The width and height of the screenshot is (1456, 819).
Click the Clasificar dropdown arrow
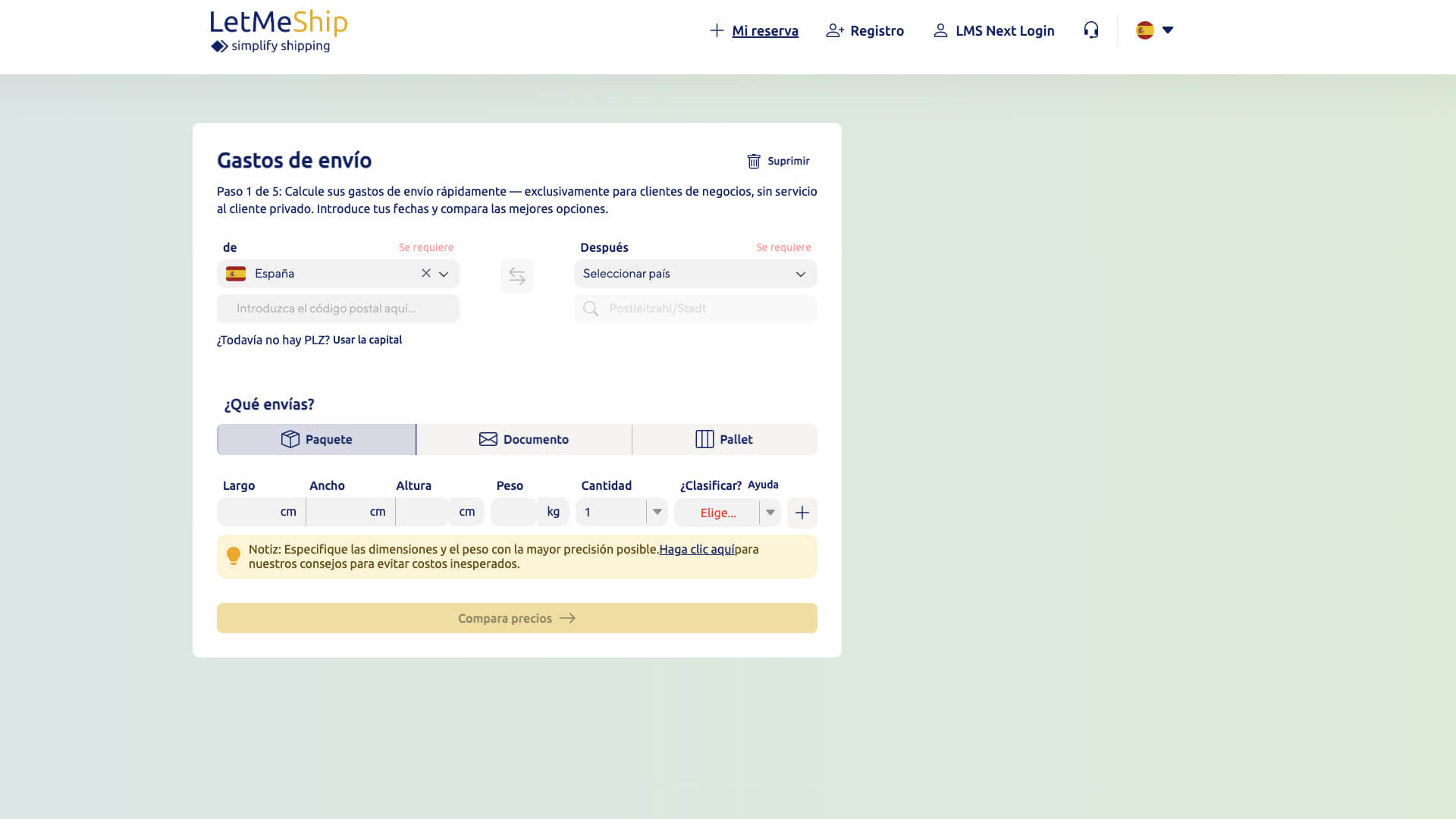770,513
